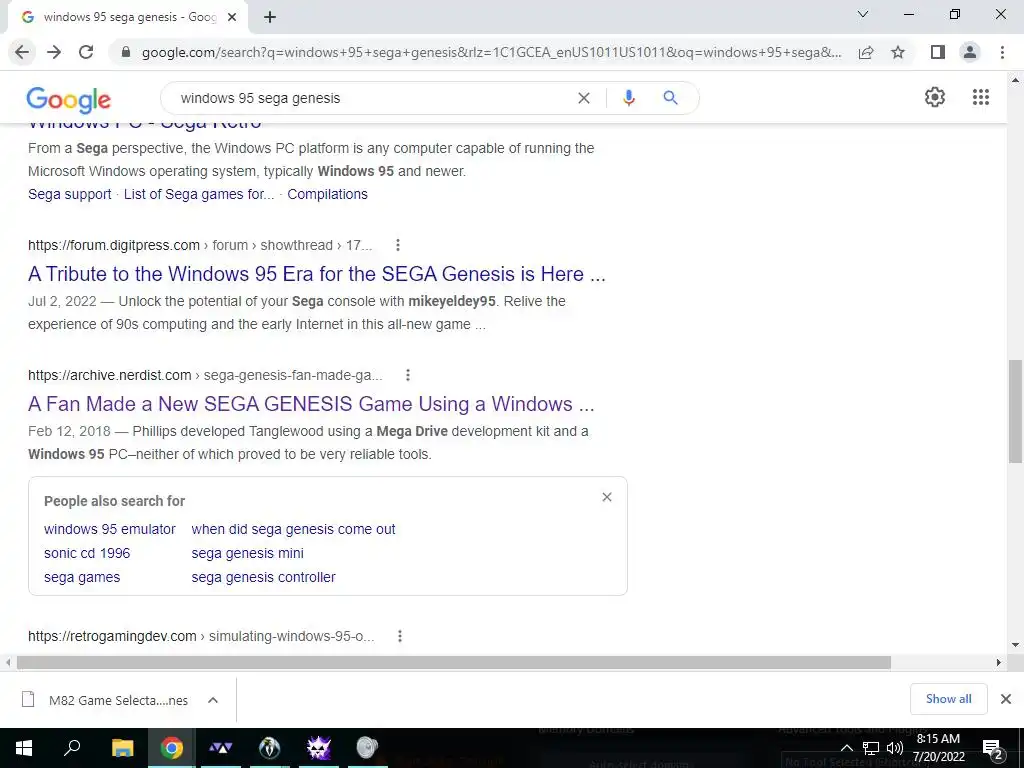Open A Tribute to the Windows 95 Era result
Viewport: 1024px width, 768px height.
coord(317,274)
